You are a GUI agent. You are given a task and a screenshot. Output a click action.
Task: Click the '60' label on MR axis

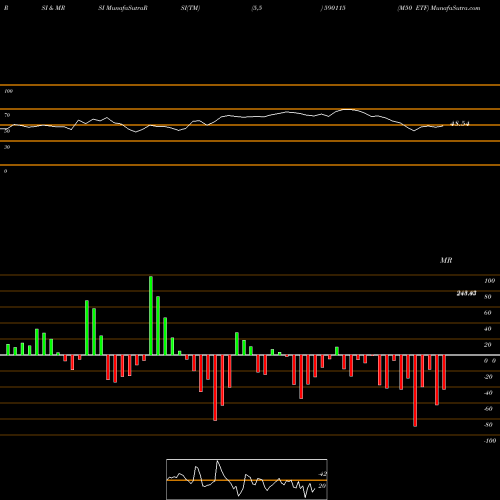pos(487,313)
